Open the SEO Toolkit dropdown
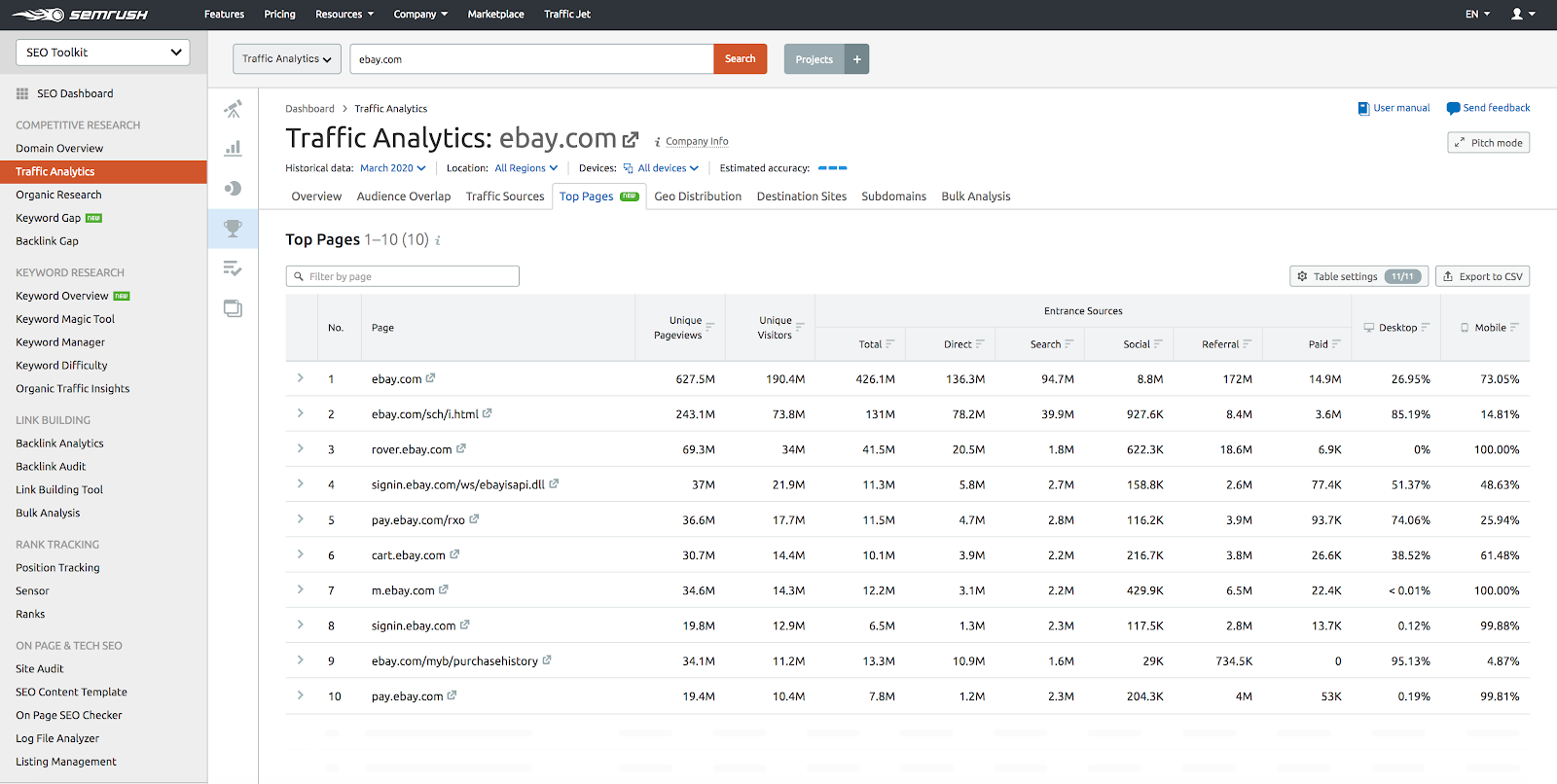Viewport: 1557px width, 784px height. [x=103, y=53]
